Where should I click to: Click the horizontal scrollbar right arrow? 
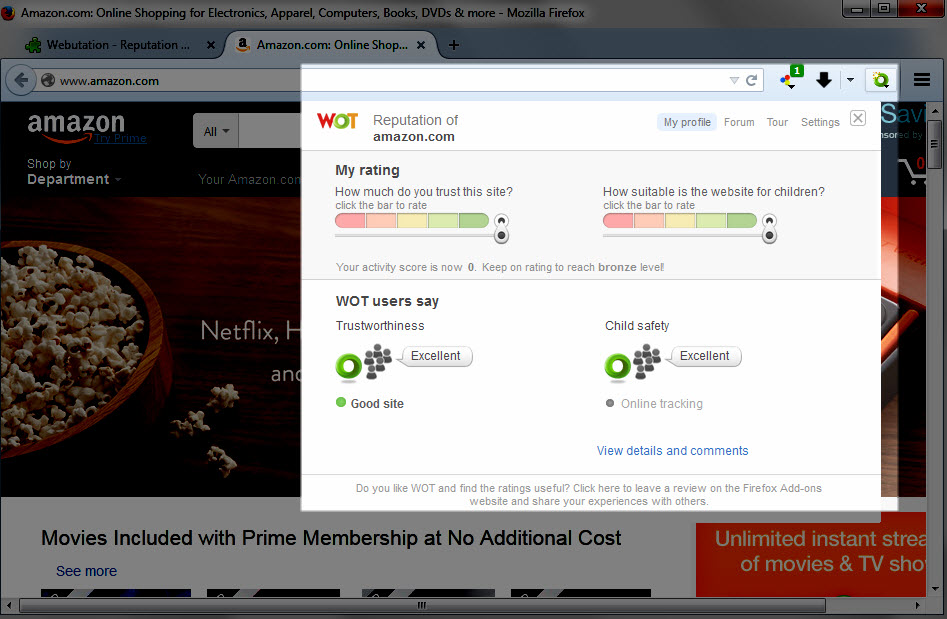(917, 605)
